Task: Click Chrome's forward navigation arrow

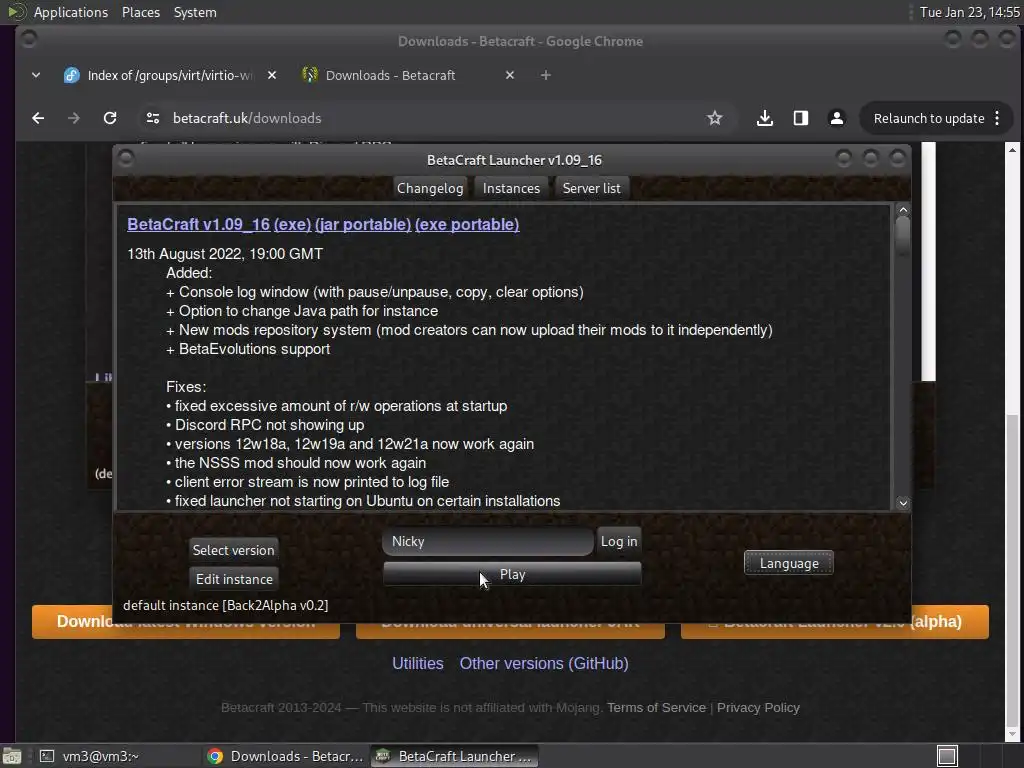Action: tap(74, 118)
